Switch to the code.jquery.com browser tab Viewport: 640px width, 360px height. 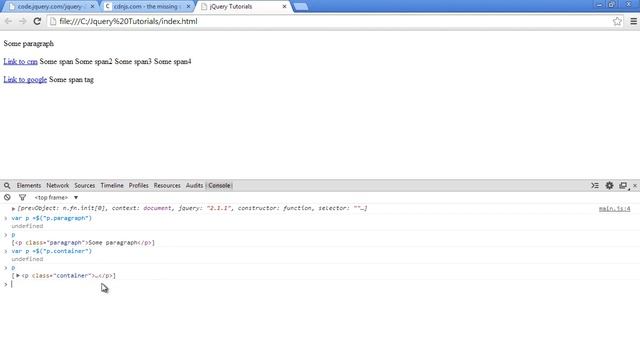[x=49, y=7]
